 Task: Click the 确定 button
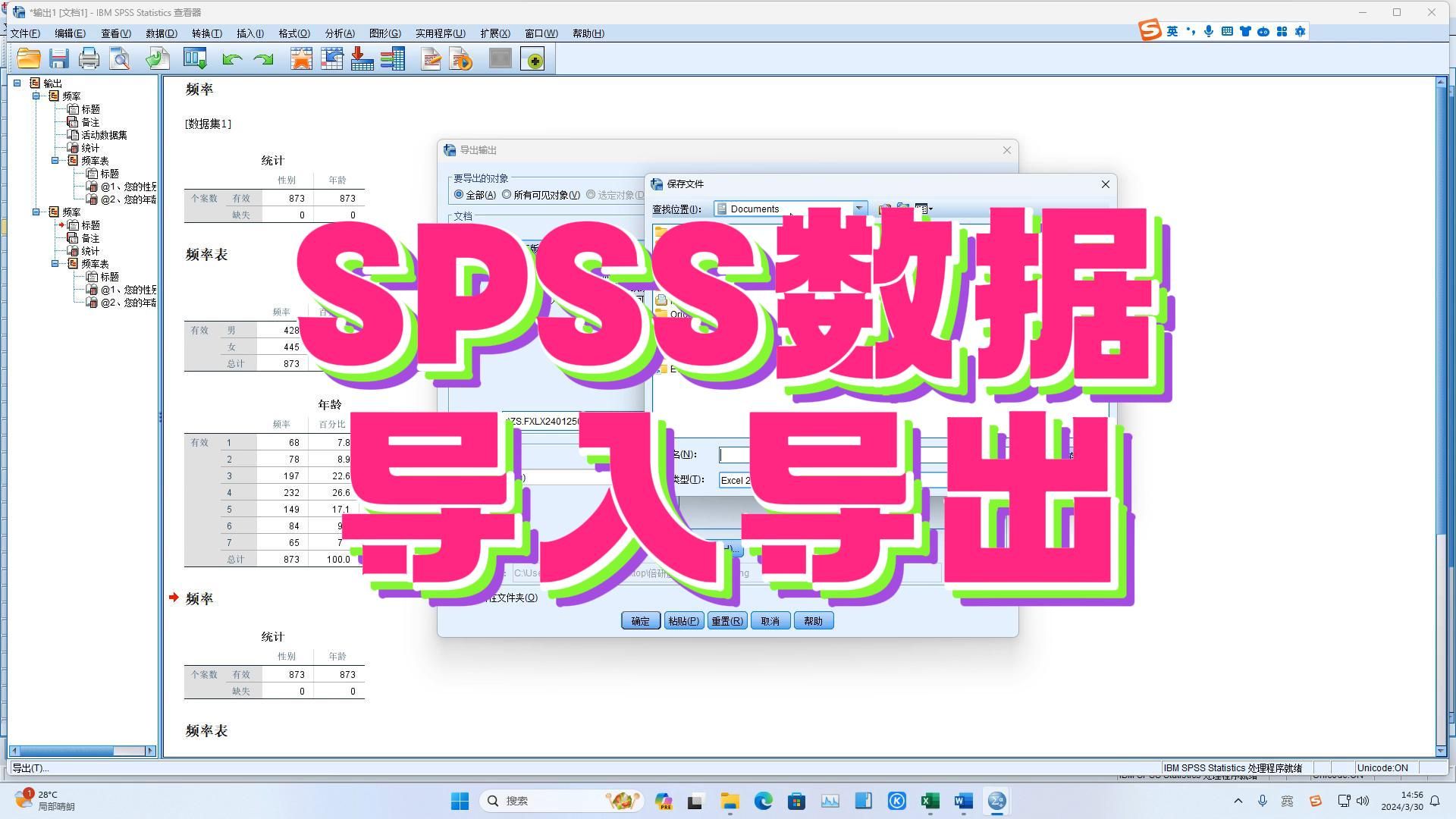(x=641, y=621)
